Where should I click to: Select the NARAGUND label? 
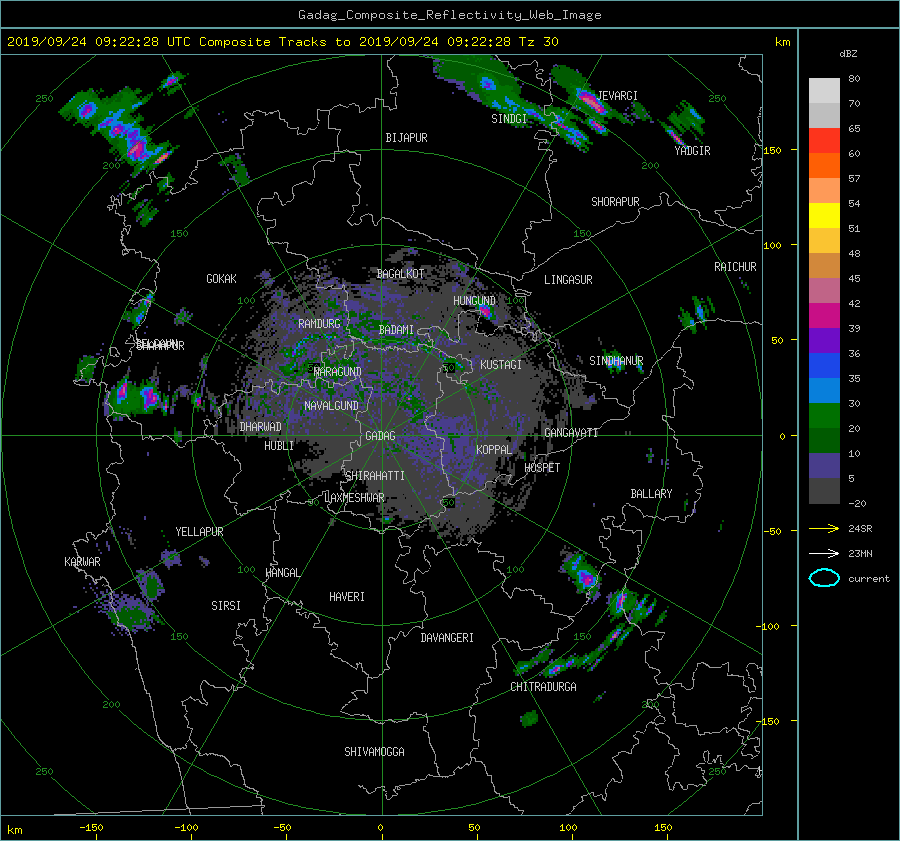pyautogui.click(x=338, y=372)
